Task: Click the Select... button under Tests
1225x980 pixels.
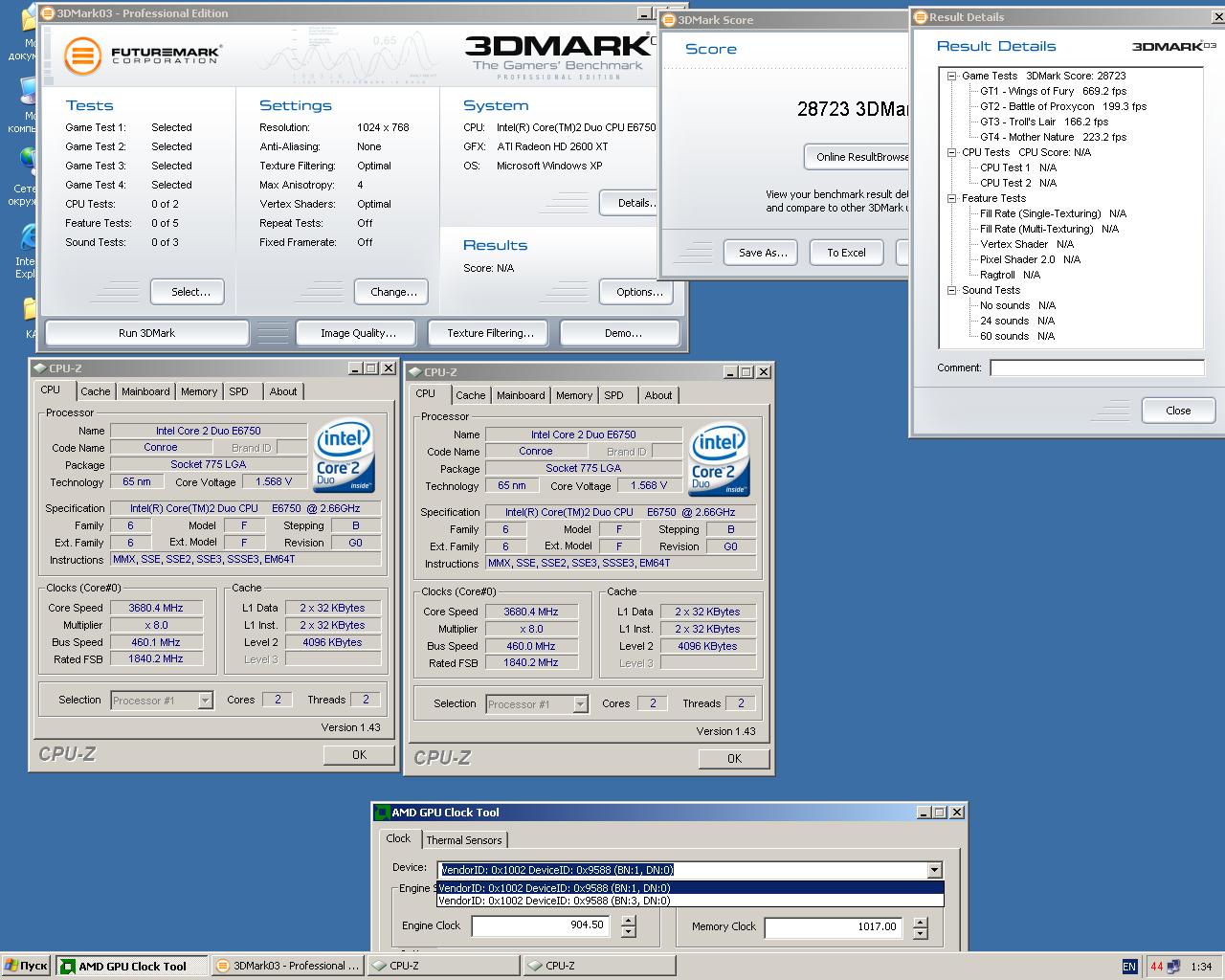Action: [188, 292]
